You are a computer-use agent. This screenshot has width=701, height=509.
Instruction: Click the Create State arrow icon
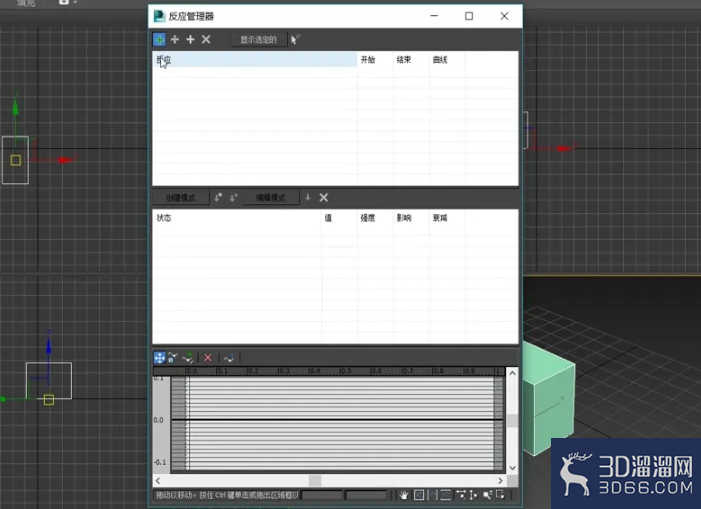click(x=218, y=198)
